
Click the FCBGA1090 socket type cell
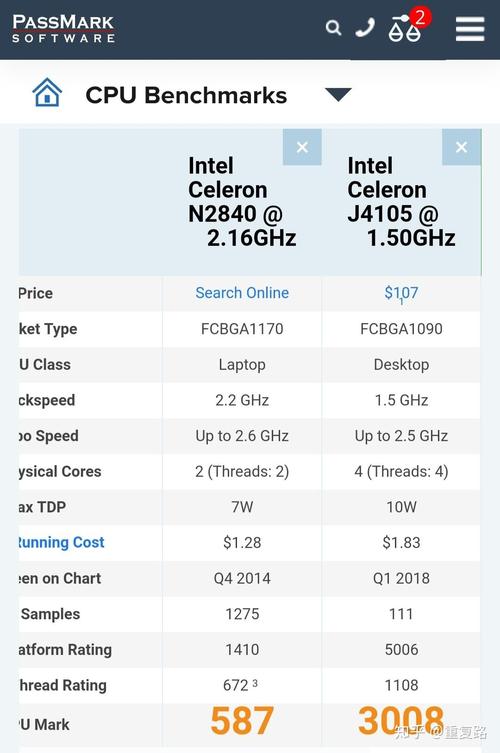coord(401,329)
